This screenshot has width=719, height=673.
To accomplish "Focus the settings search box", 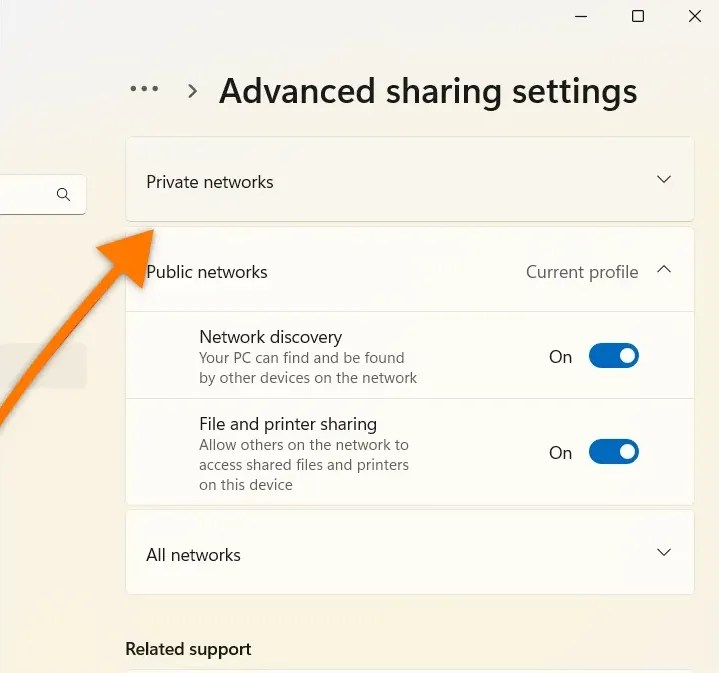I will tap(43, 194).
